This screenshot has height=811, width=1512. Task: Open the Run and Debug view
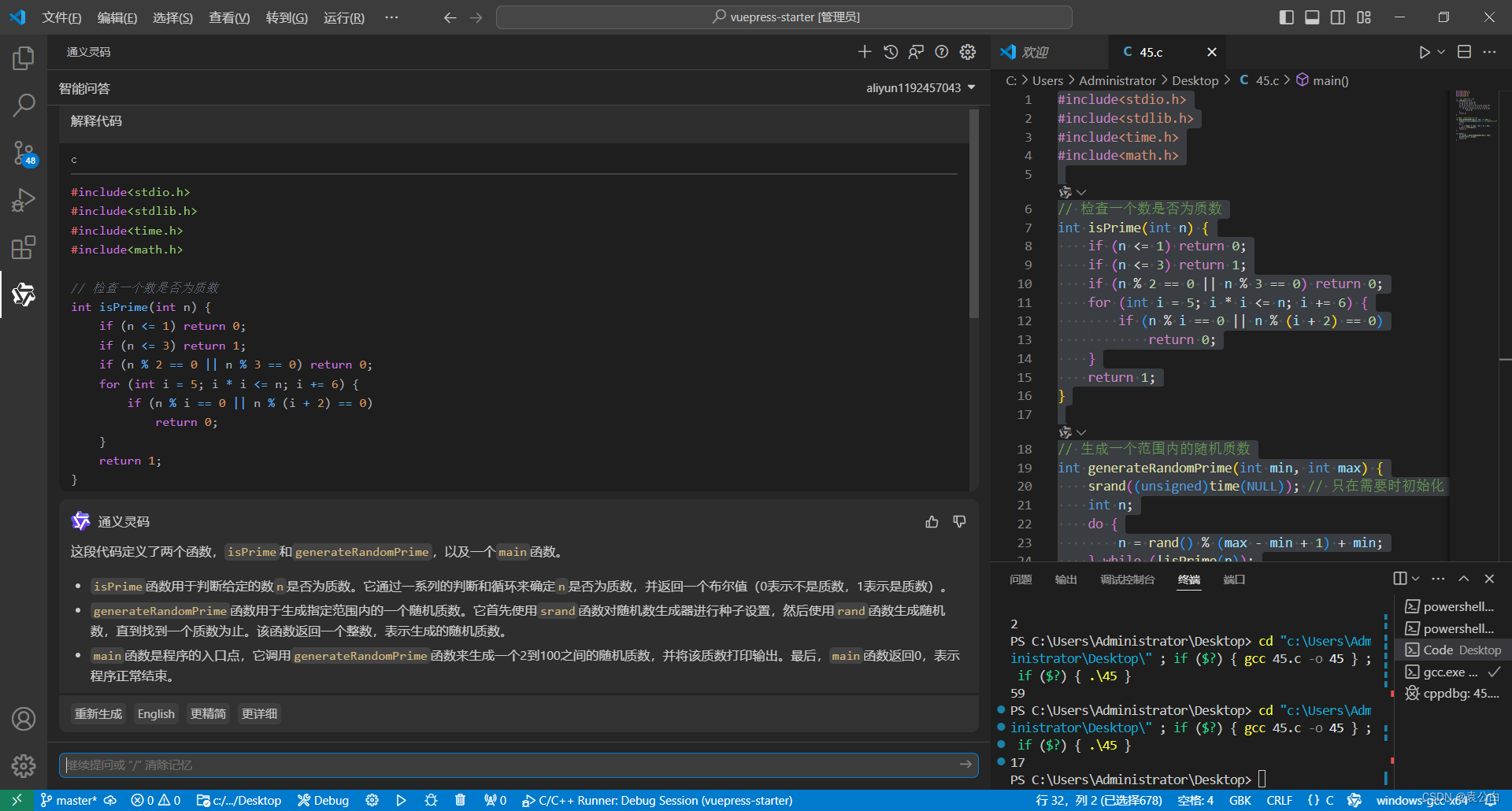[x=24, y=200]
